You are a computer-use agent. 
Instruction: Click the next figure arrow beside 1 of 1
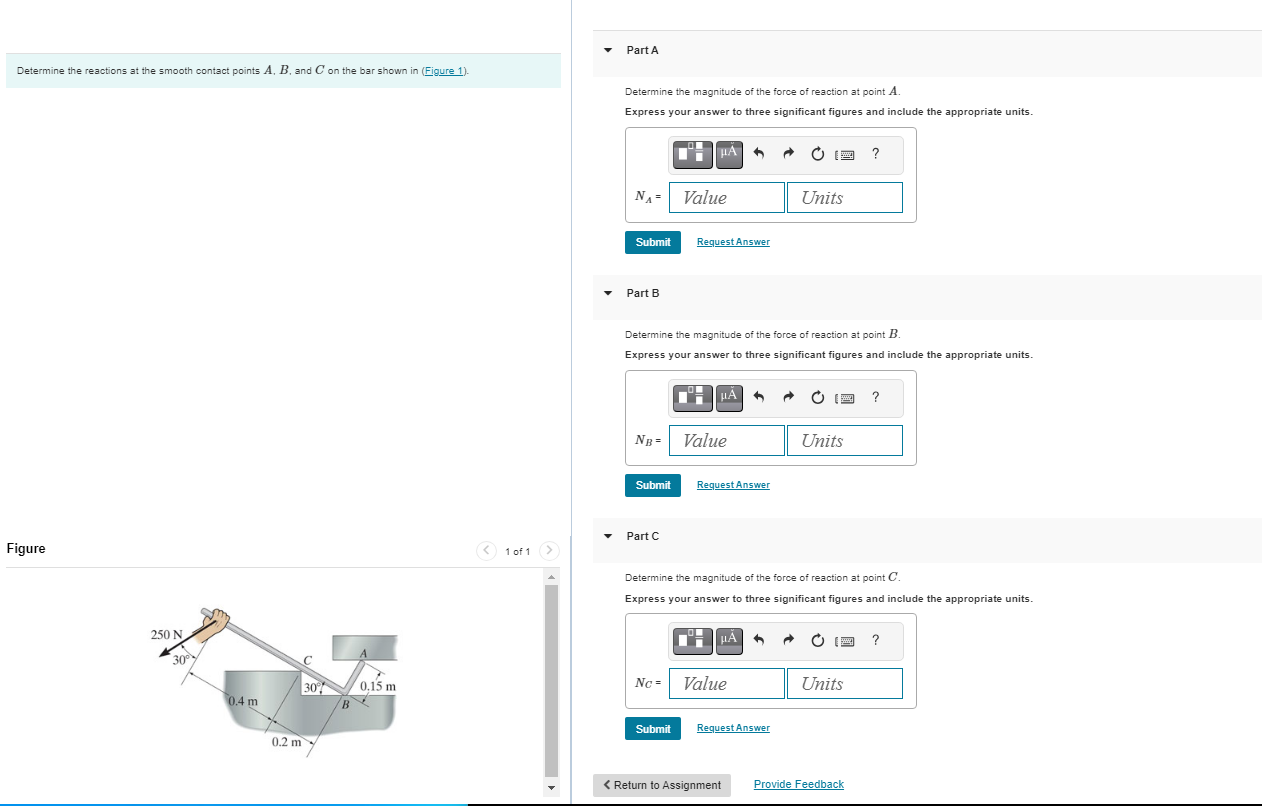(549, 550)
